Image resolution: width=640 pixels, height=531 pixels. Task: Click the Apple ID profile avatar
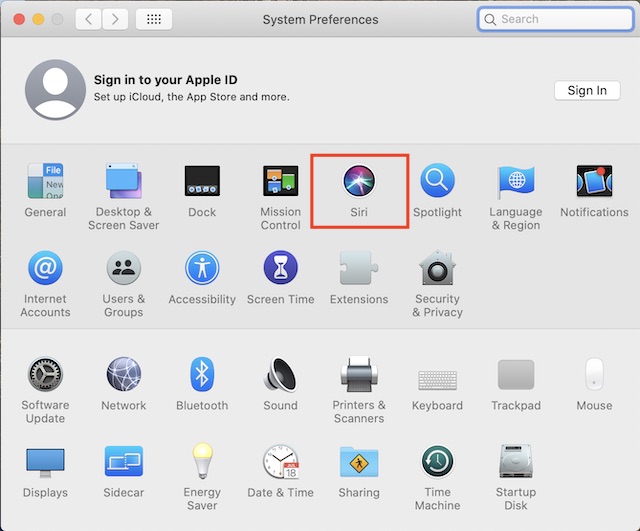[55, 90]
